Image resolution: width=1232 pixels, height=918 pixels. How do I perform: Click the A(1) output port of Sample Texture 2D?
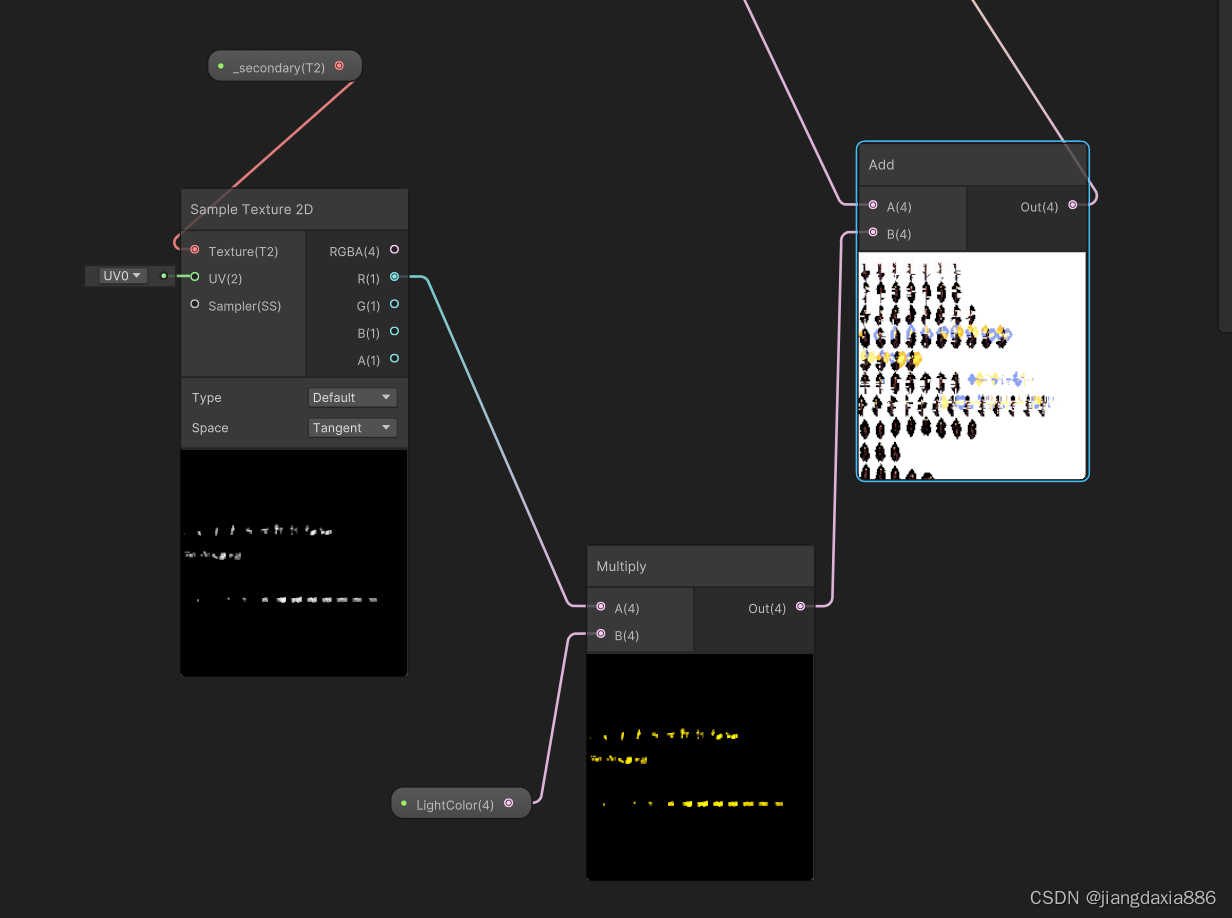coord(394,358)
